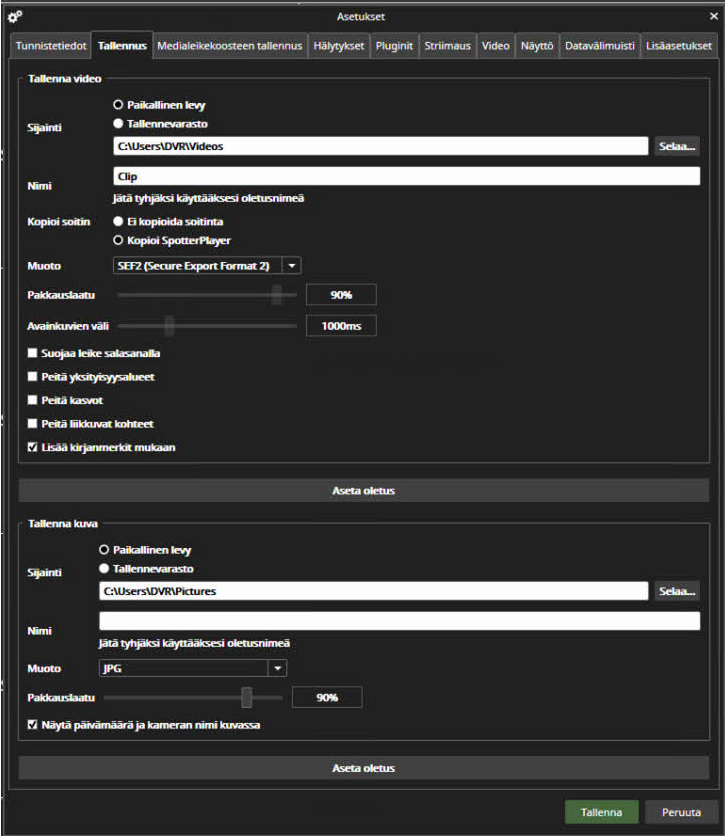
Task: Expand the JPG image format dropdown
Action: coord(277,668)
